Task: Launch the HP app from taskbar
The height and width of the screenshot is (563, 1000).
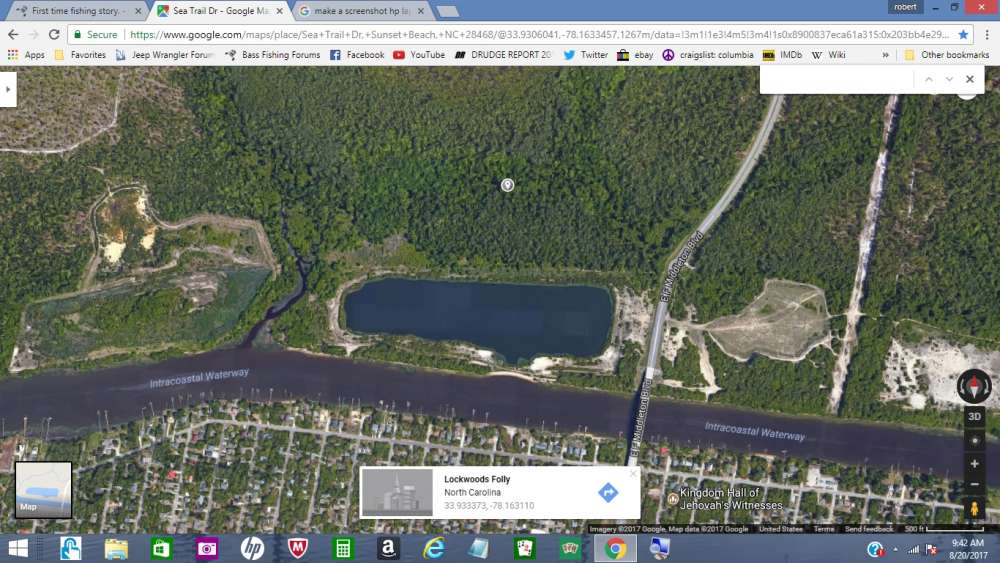Action: tap(252, 548)
